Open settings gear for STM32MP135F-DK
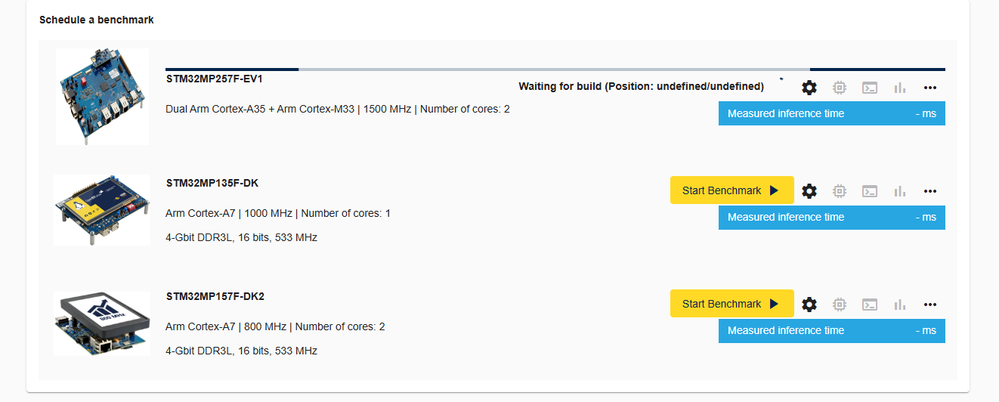Screen dimensions: 999x402 coord(809,190)
